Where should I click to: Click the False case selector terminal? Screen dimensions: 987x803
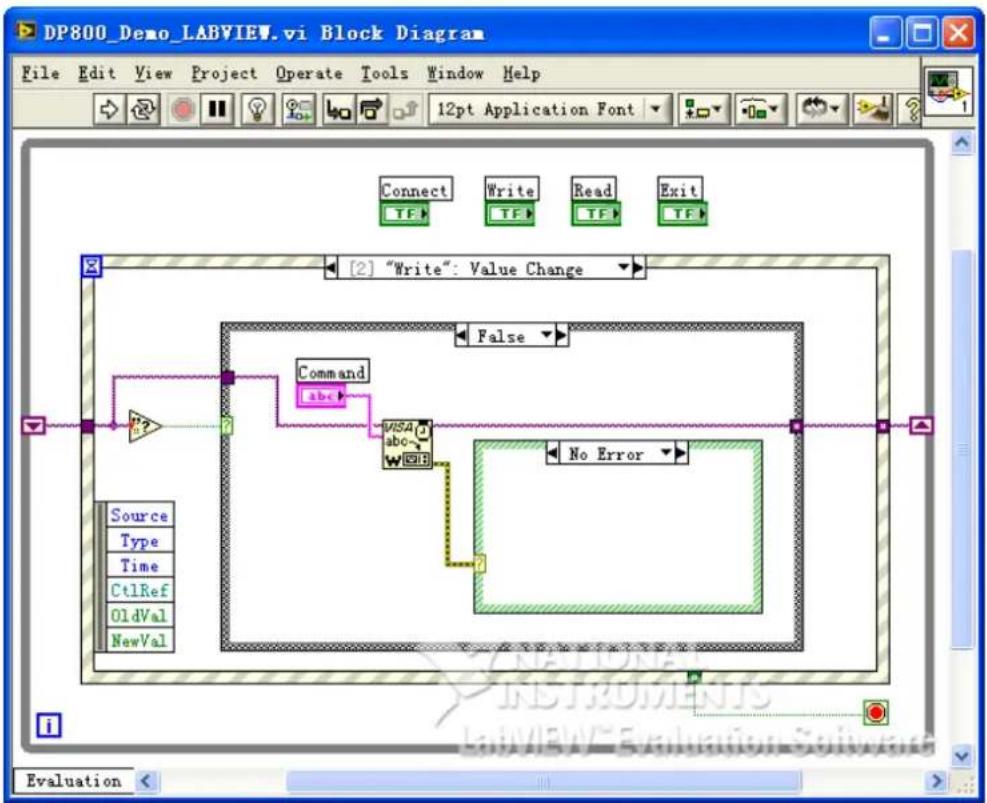227,426
